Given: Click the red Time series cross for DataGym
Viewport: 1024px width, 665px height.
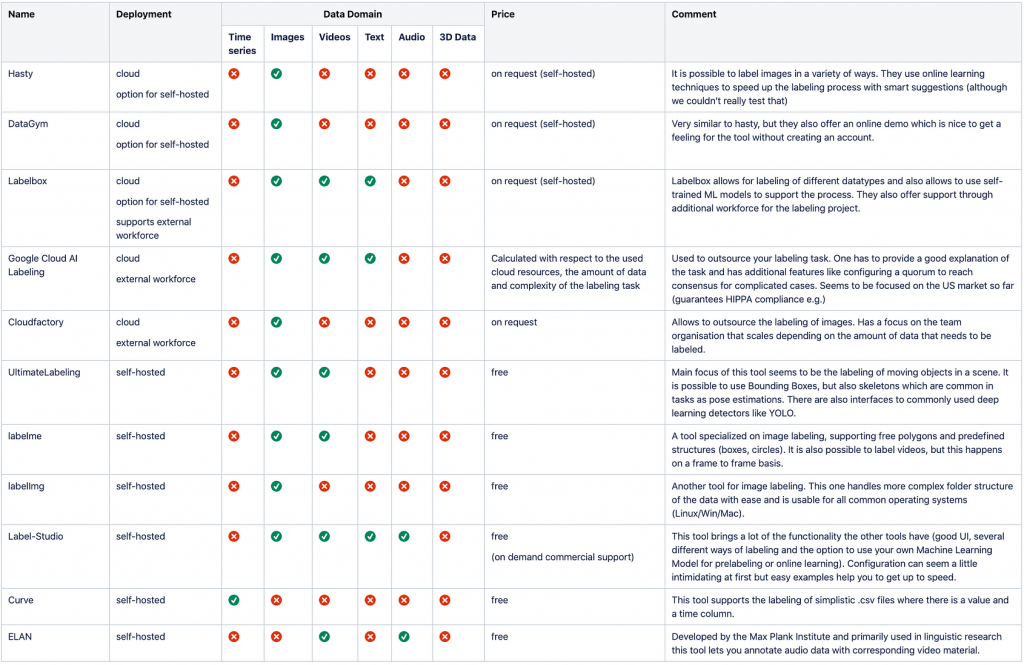Looking at the screenshot, I should coord(234,124).
